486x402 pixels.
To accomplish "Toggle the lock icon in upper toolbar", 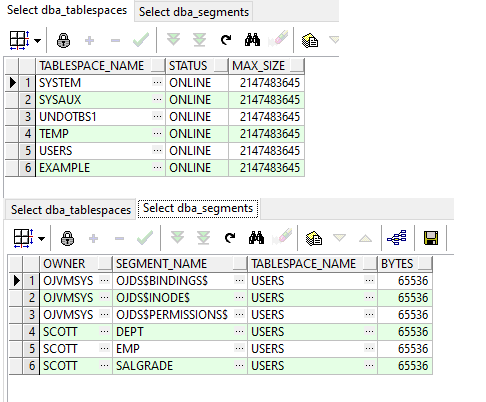I will [x=63, y=41].
